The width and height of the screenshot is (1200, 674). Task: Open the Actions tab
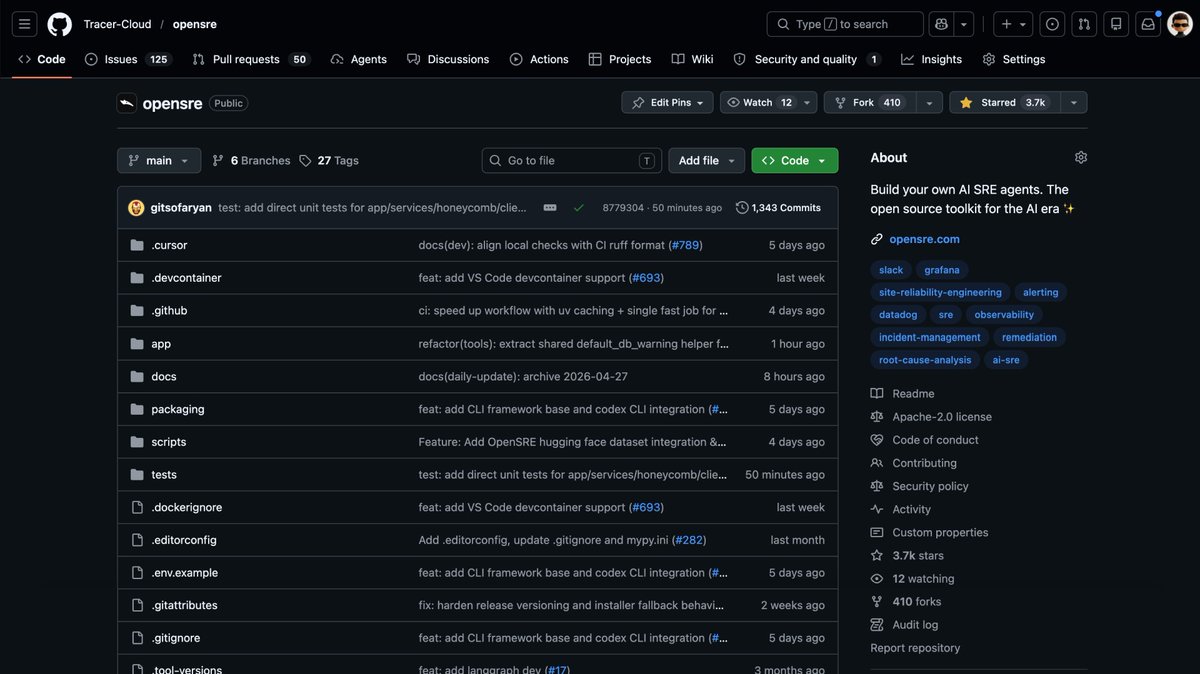[539, 59]
